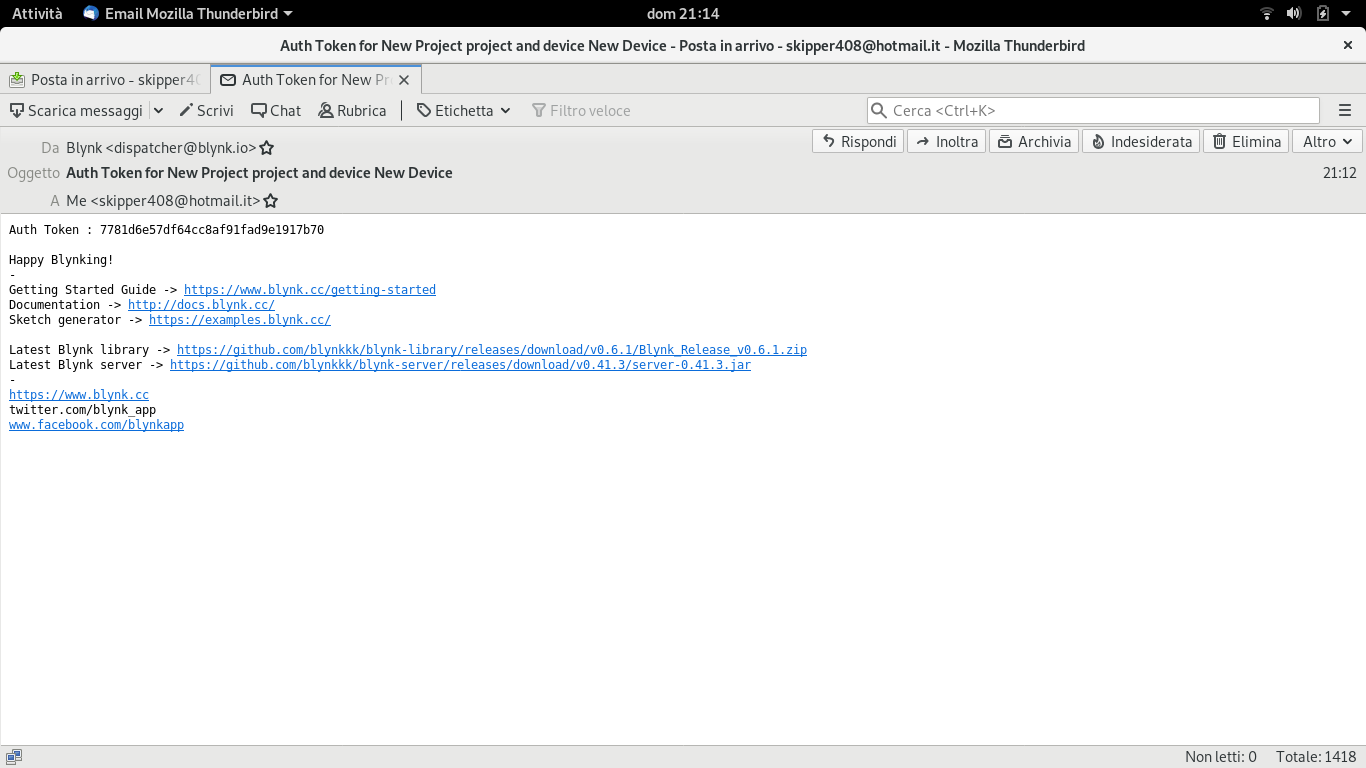
Task: Click the Totale: 1418 status entry
Action: coord(1316,757)
